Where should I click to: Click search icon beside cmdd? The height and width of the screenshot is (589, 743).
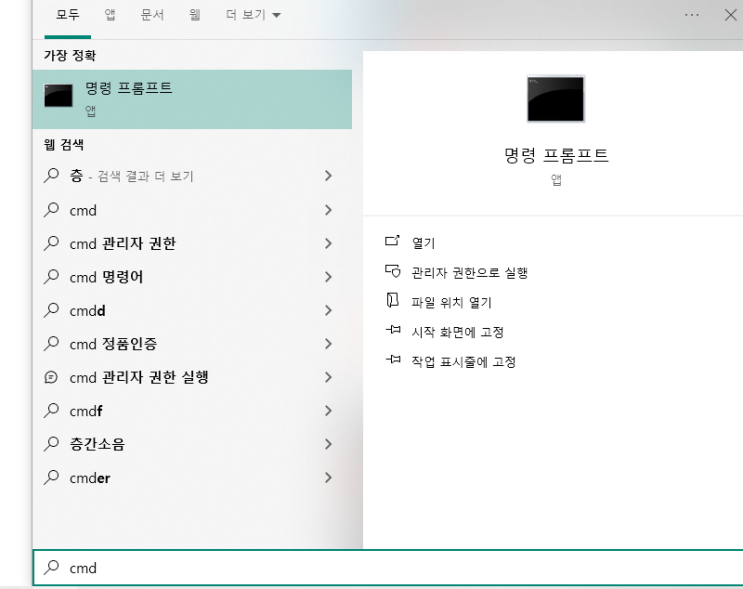(51, 310)
